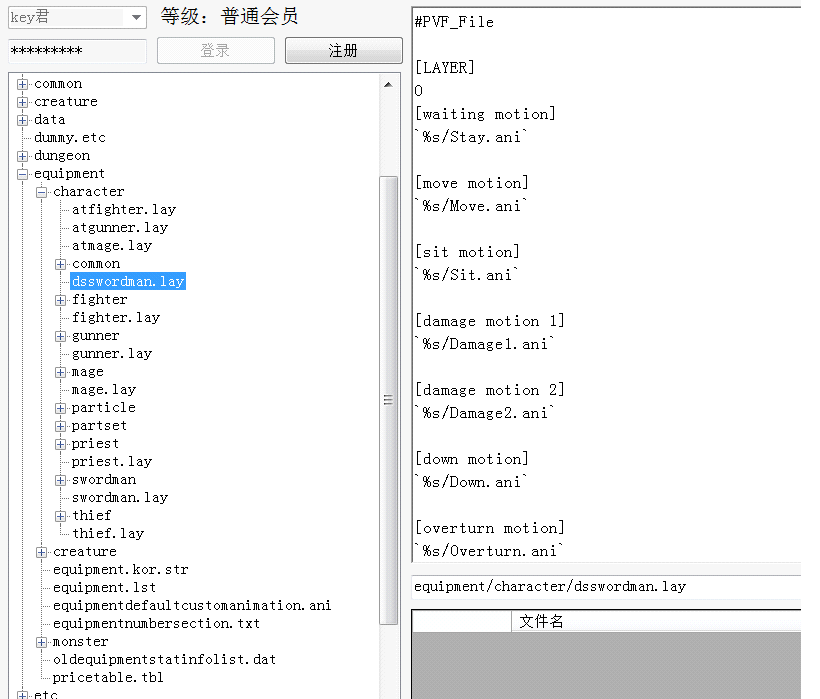Expand the creature root folder node
The height and width of the screenshot is (699, 820).
coord(22,102)
